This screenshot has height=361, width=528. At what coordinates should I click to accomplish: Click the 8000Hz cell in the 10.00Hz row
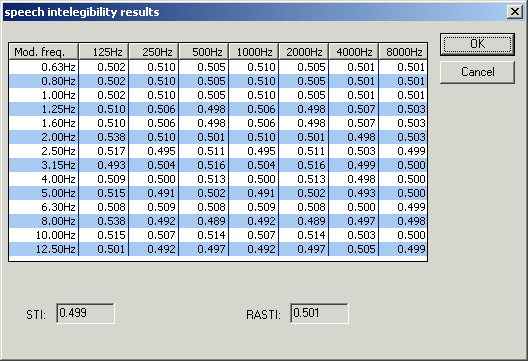[403, 235]
